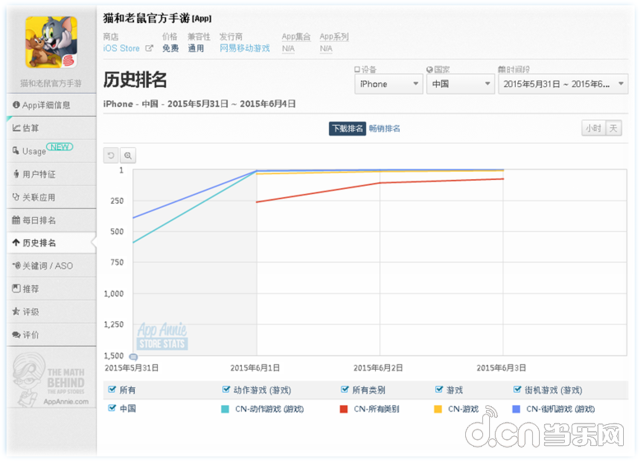Open the 中国 country dropdown
This screenshot has height=461, width=640.
(460, 84)
